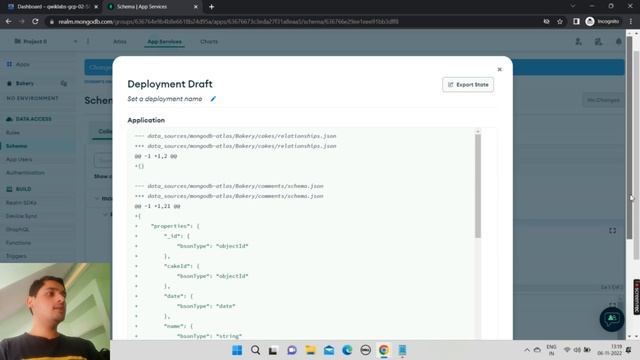Show hidden system tray icons
This screenshot has width=640, height=360.
coord(527,350)
